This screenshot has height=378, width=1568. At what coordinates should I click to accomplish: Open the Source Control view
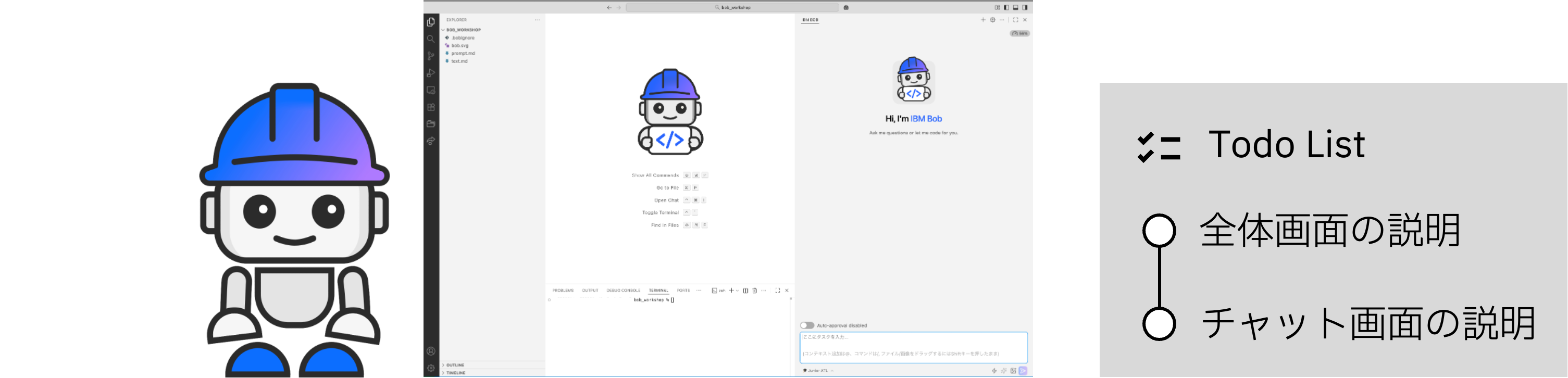431,56
